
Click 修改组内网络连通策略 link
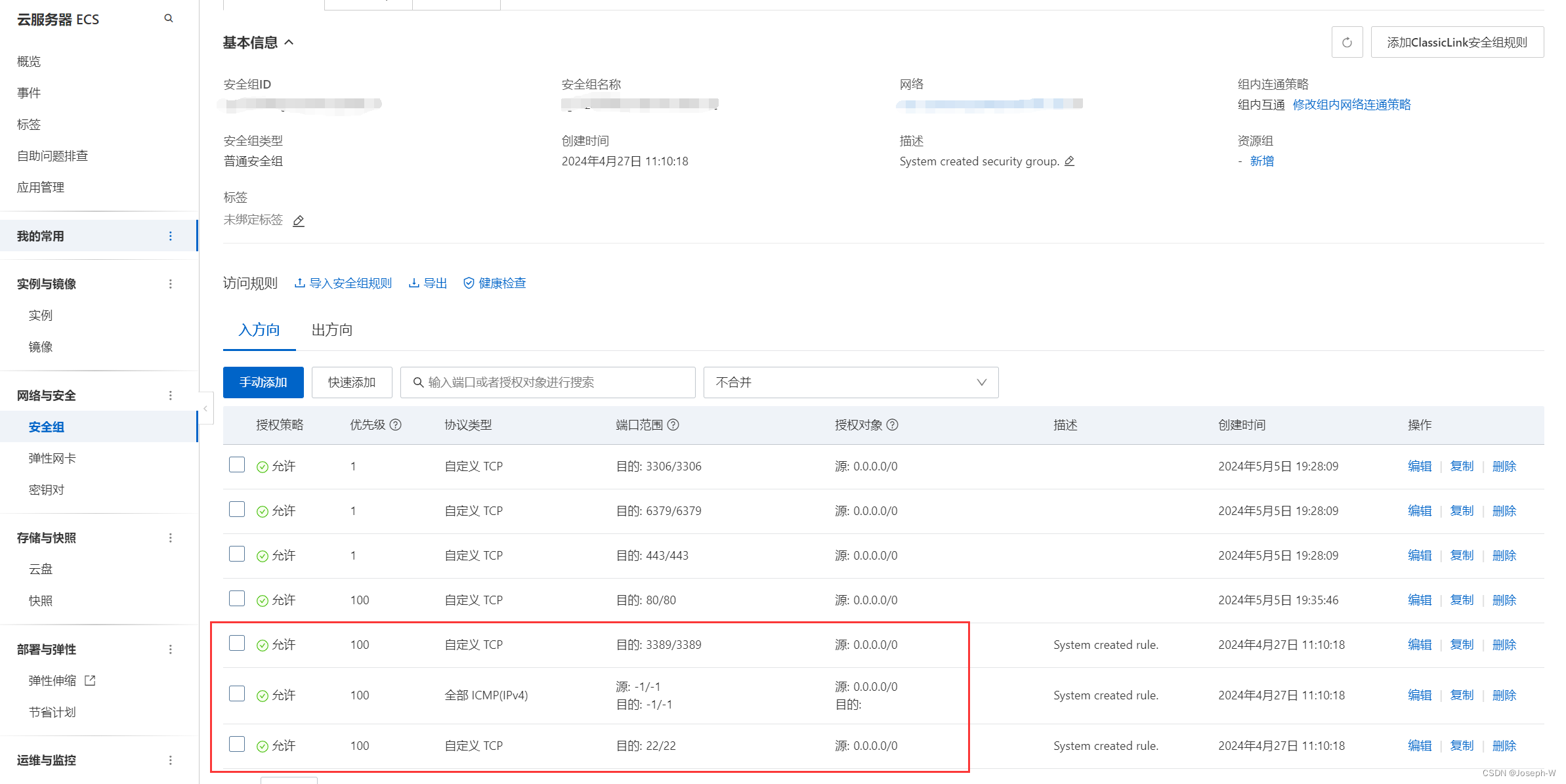(1351, 104)
